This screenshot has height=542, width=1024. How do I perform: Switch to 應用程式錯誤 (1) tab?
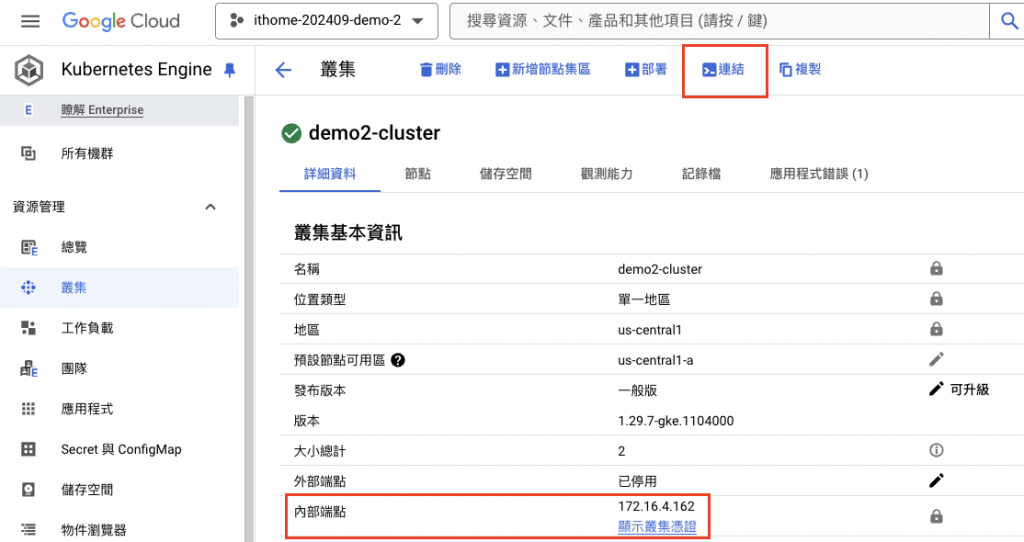819,174
